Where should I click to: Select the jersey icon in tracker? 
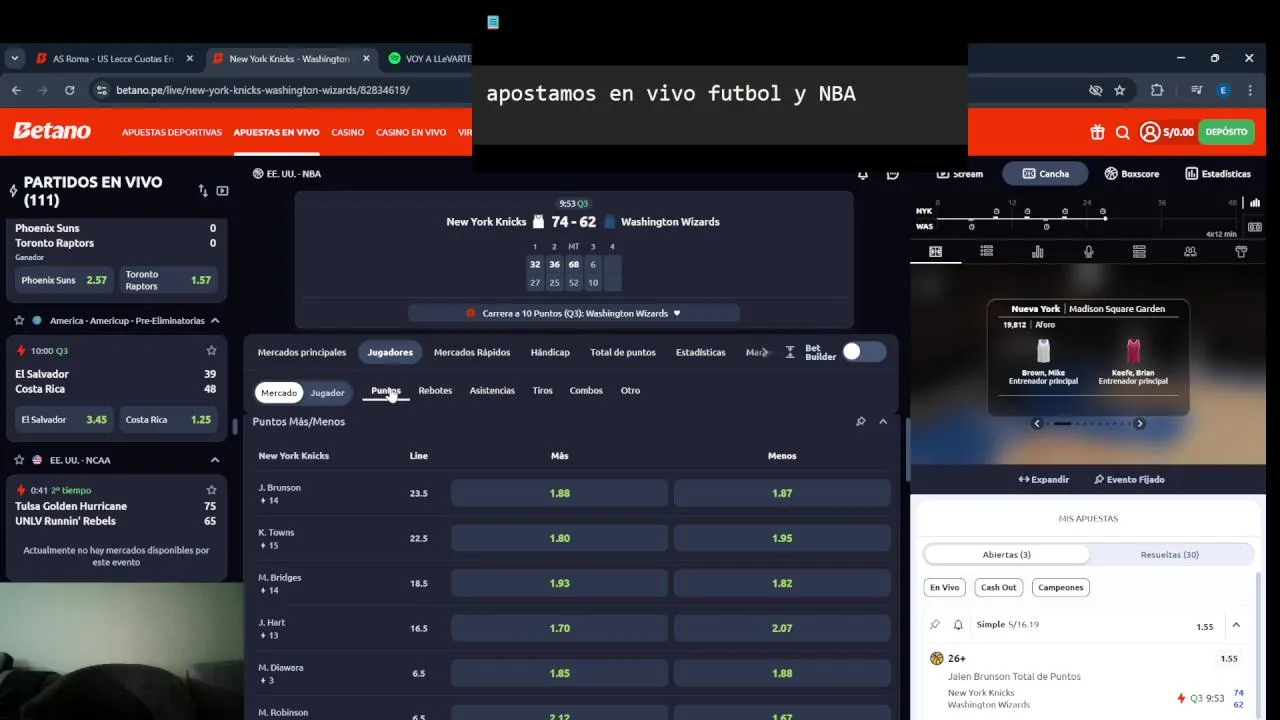1241,252
